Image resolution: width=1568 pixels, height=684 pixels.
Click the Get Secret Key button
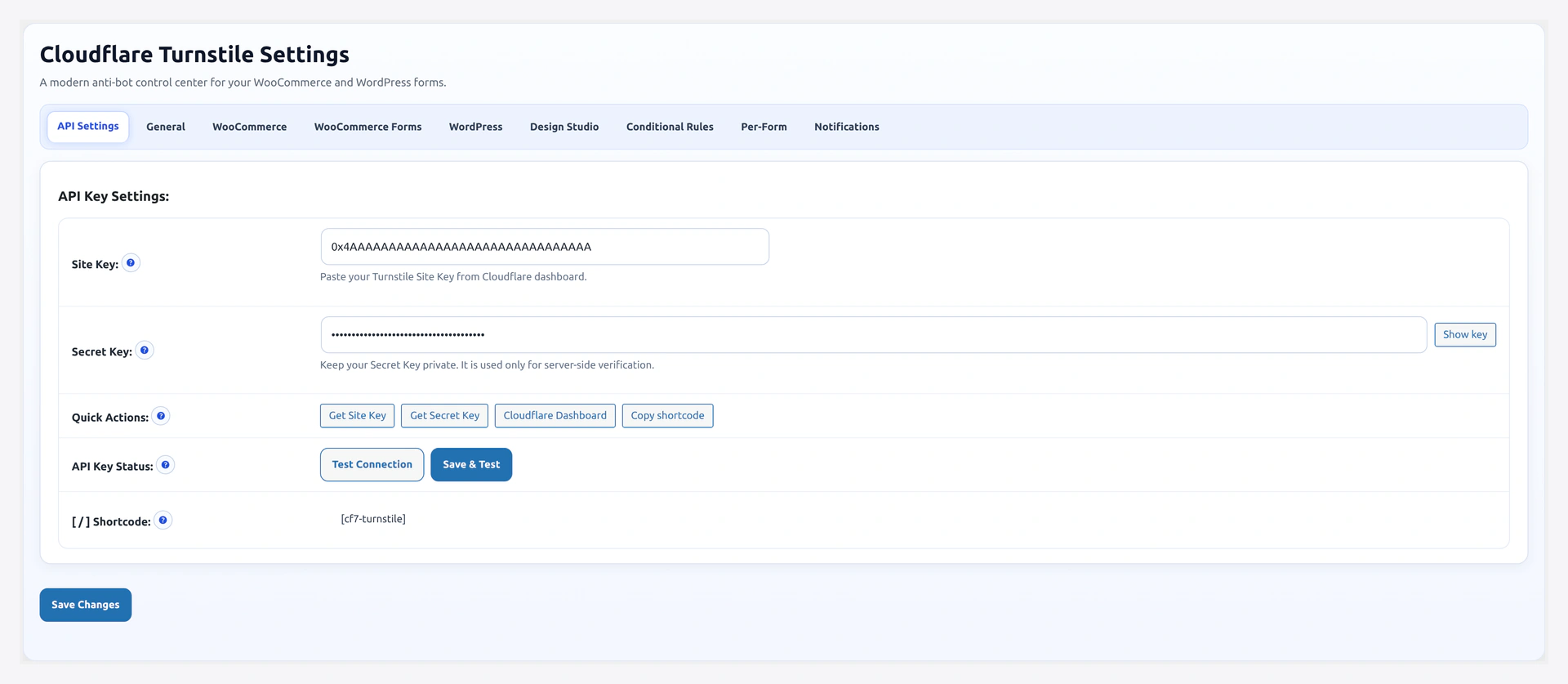pyautogui.click(x=445, y=416)
